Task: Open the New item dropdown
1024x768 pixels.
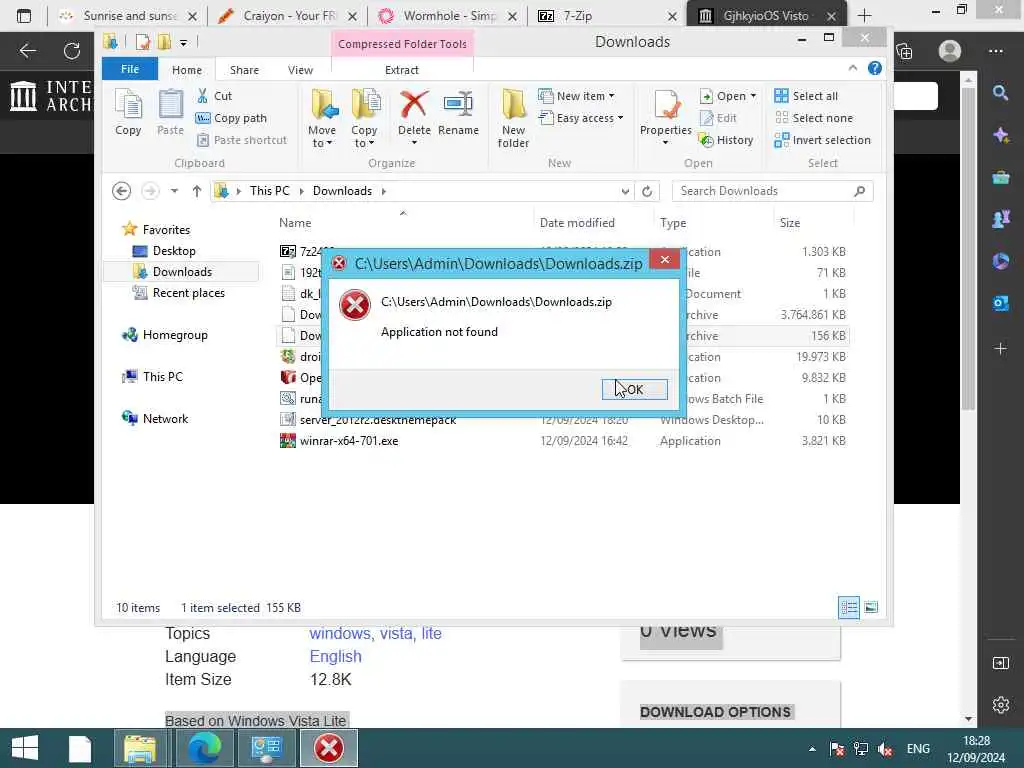Action: tap(576, 96)
